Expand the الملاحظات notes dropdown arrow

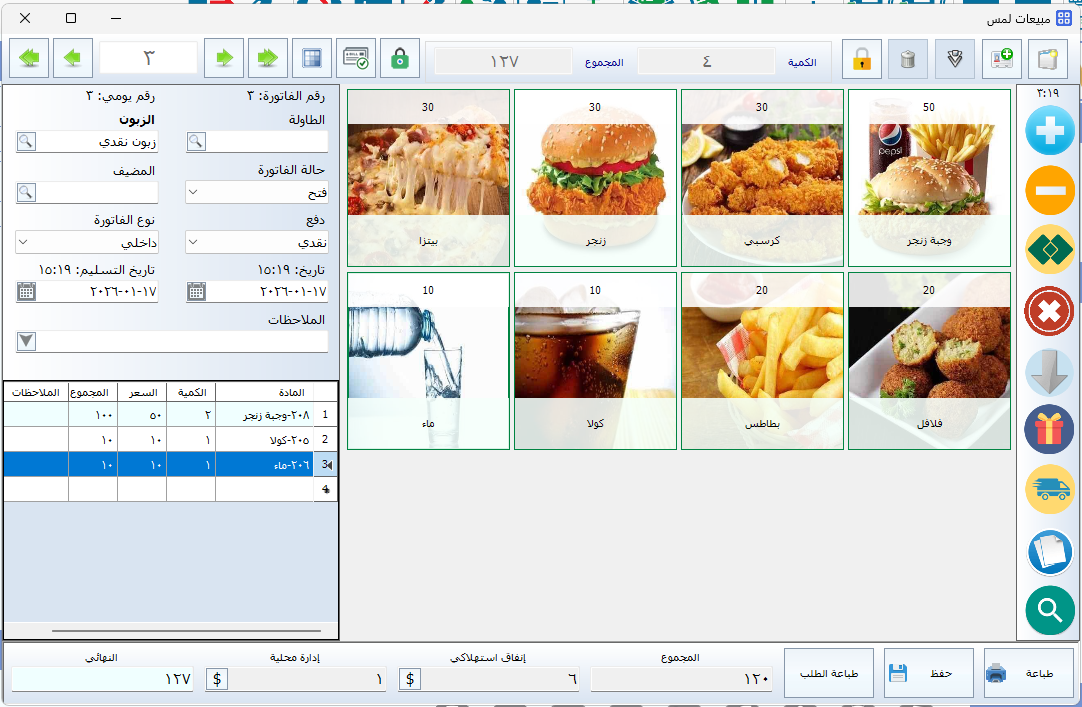tap(26, 341)
